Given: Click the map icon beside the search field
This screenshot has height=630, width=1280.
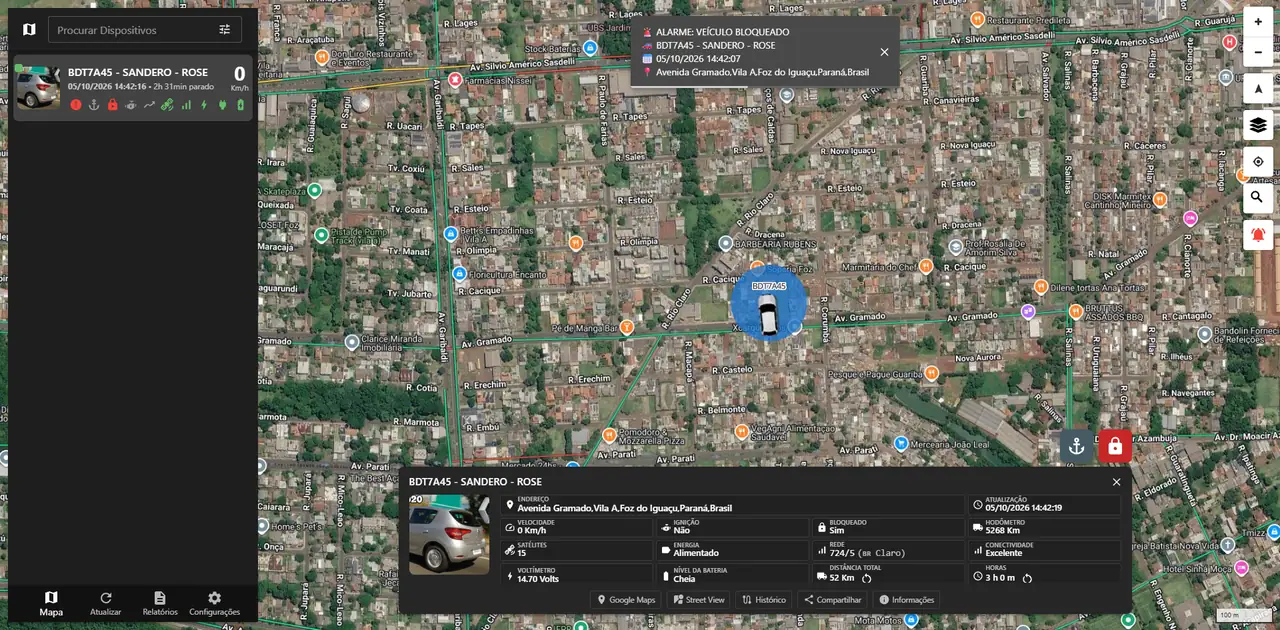Looking at the screenshot, I should pyautogui.click(x=29, y=30).
